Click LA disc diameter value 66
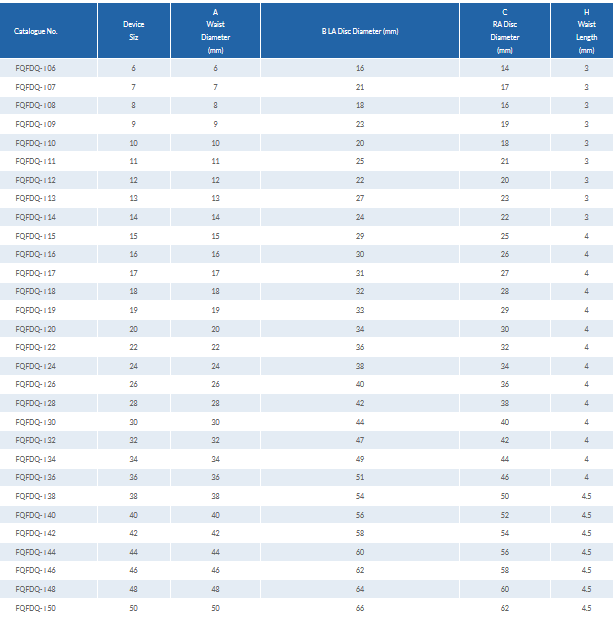613x637 pixels. (x=359, y=607)
